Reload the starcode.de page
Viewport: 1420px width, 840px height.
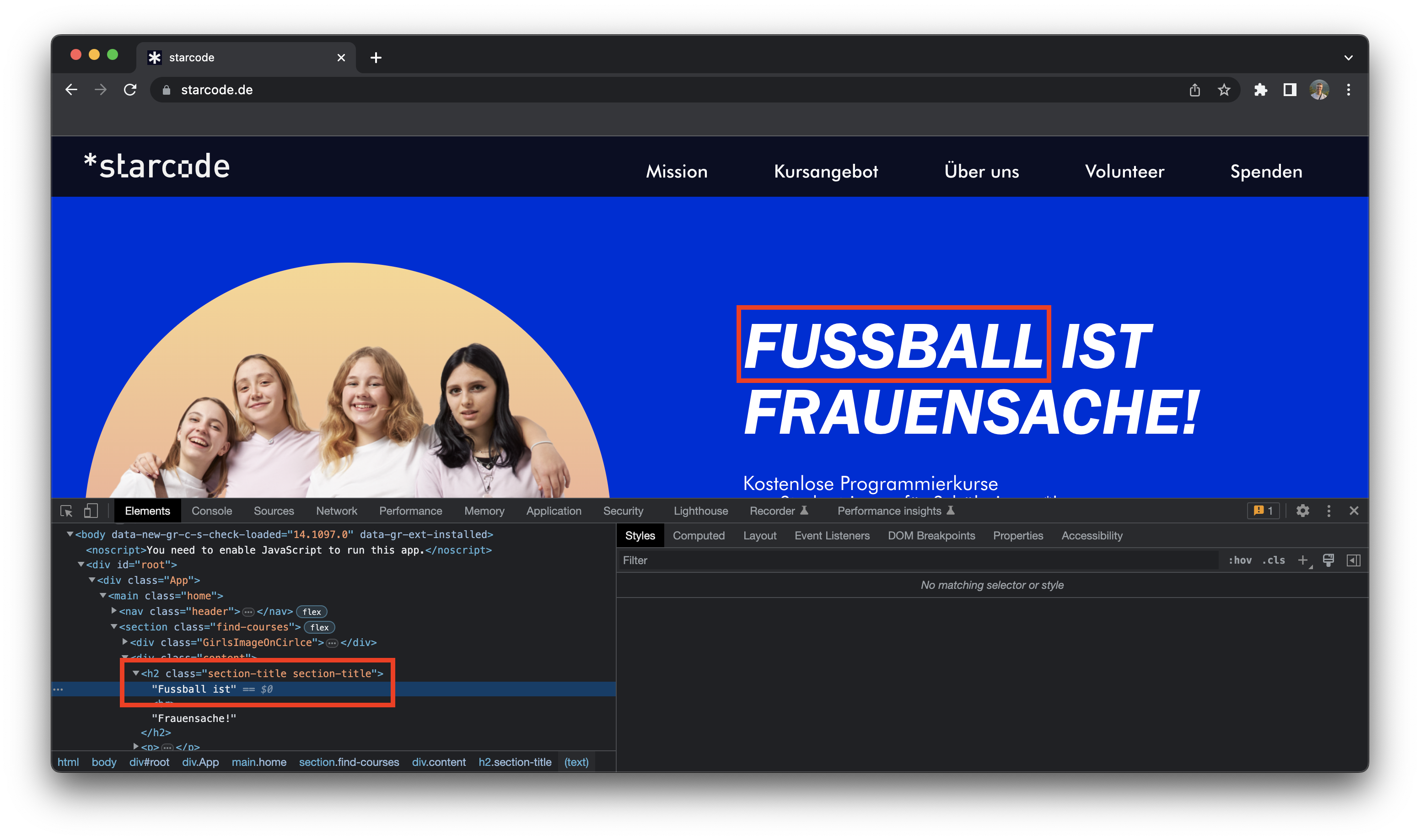tap(130, 89)
